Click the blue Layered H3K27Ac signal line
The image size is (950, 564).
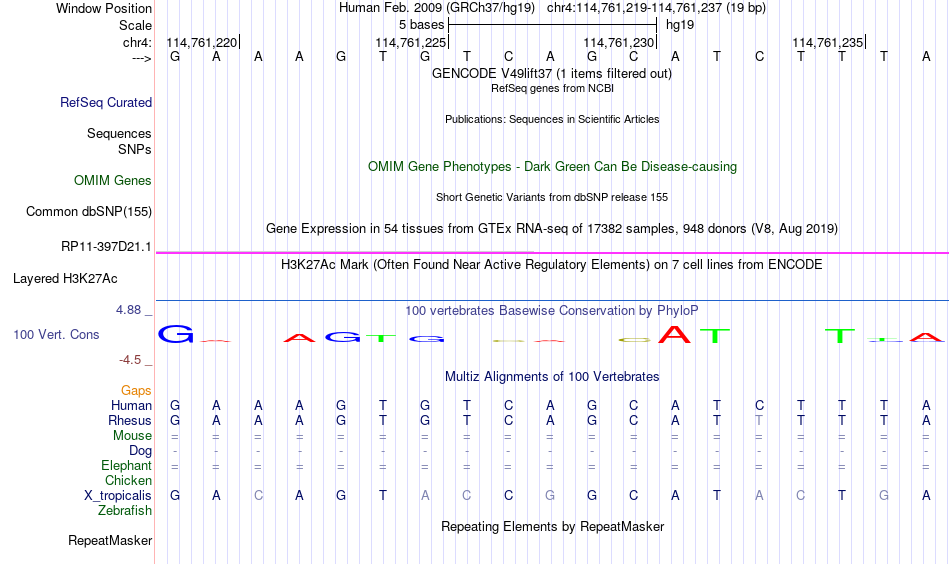pos(552,300)
